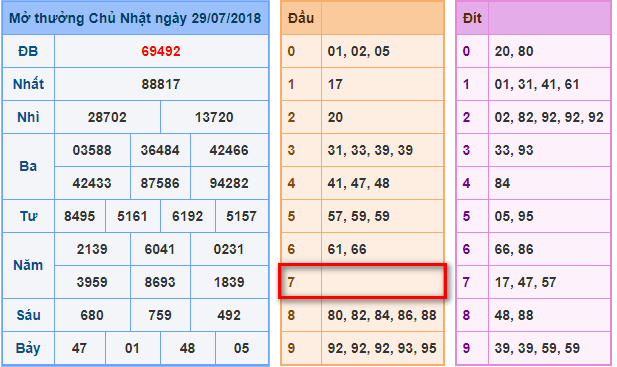Click the single '20' in Đầu row 2

pyautogui.click(x=335, y=117)
